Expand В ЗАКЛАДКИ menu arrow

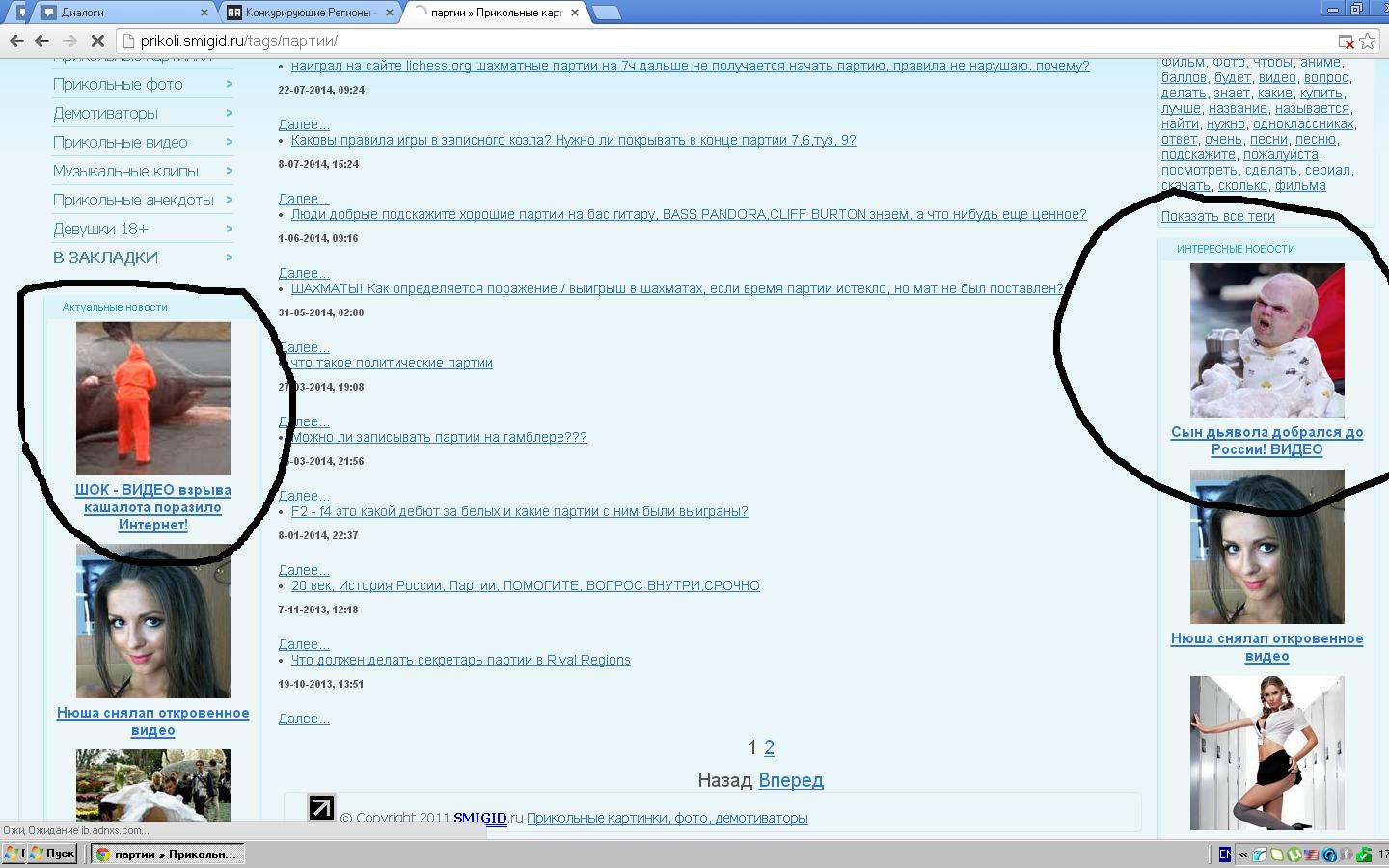pos(230,258)
